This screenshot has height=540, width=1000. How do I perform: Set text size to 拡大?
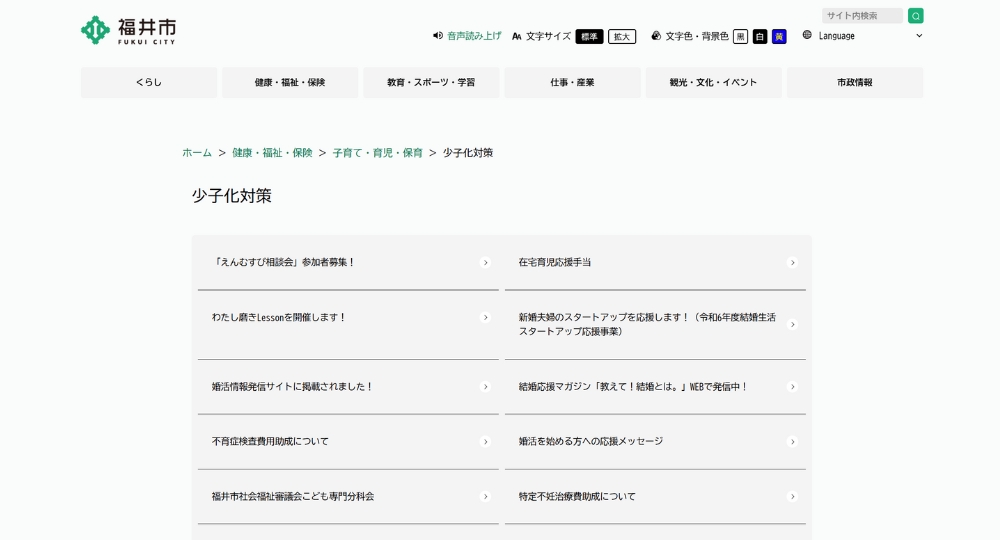click(622, 36)
